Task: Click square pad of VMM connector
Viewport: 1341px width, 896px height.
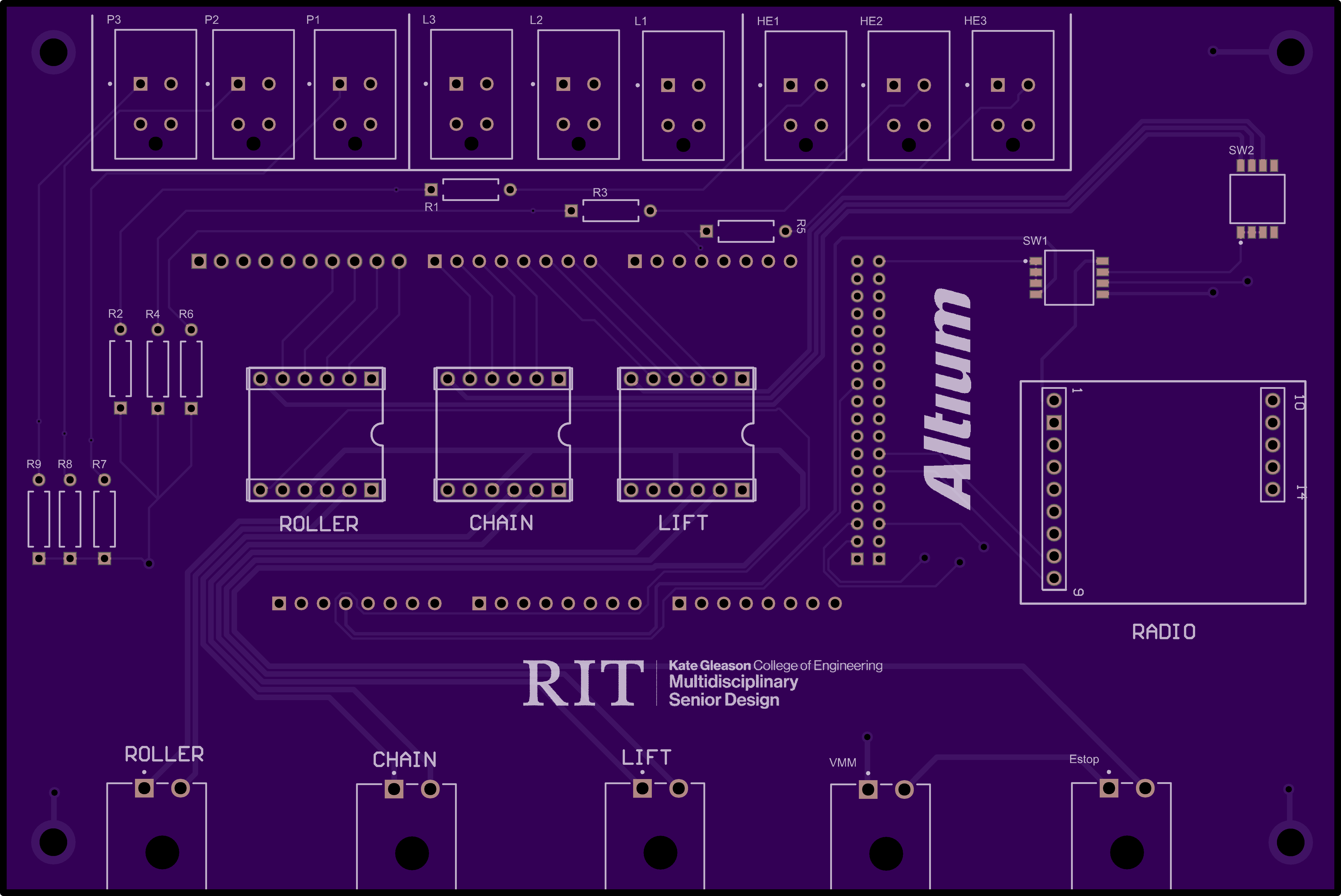Action: (x=868, y=790)
